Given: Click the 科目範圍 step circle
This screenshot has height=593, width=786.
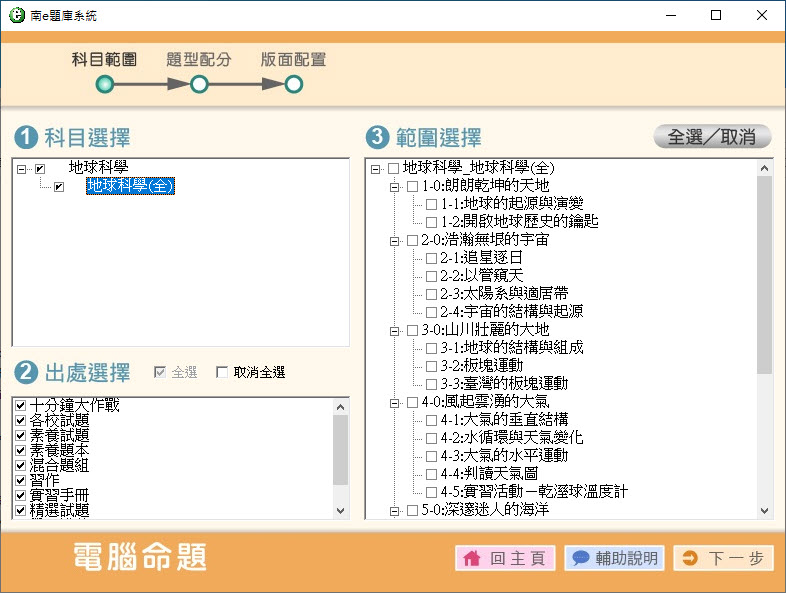Looking at the screenshot, I should click(105, 85).
